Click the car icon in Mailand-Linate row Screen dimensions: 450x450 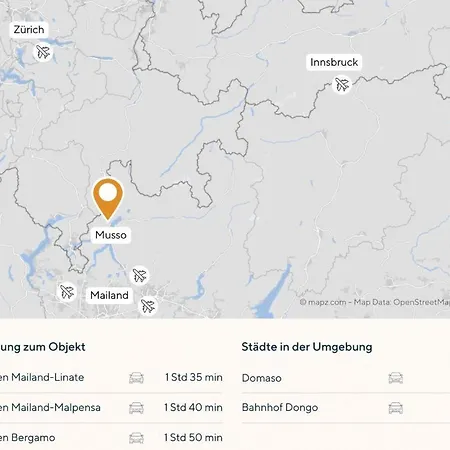[136, 378]
